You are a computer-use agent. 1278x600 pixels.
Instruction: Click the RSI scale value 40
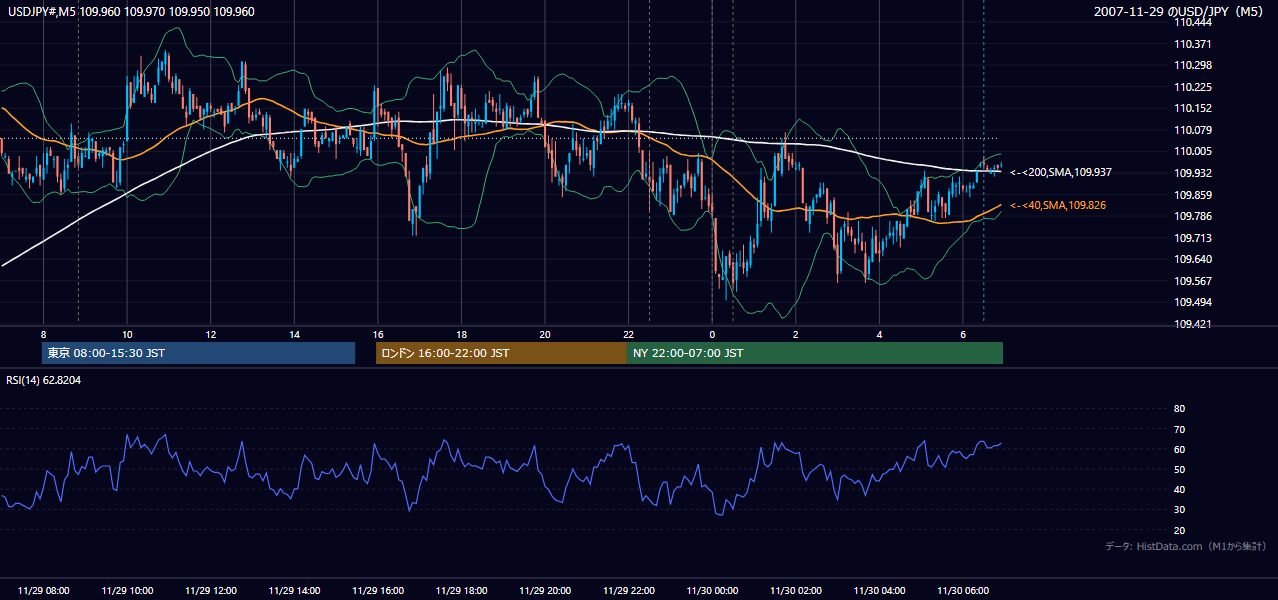[1179, 490]
